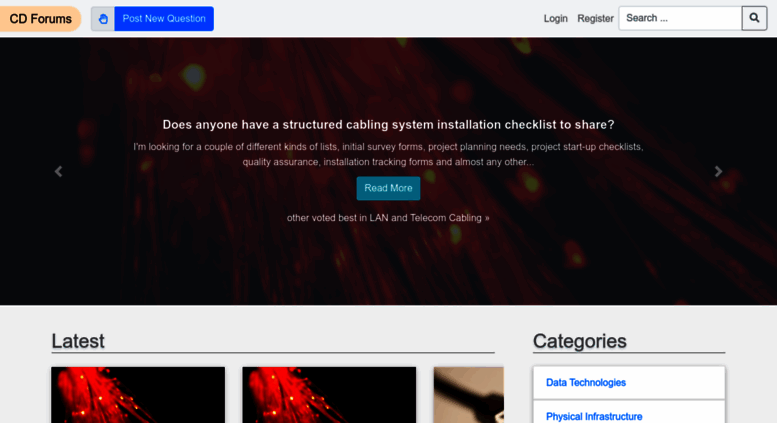
Task: Open the Login link
Action: pyautogui.click(x=555, y=18)
